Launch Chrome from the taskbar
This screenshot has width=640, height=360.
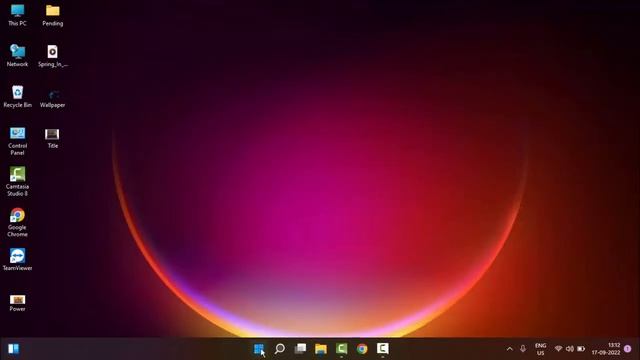pyautogui.click(x=362, y=349)
